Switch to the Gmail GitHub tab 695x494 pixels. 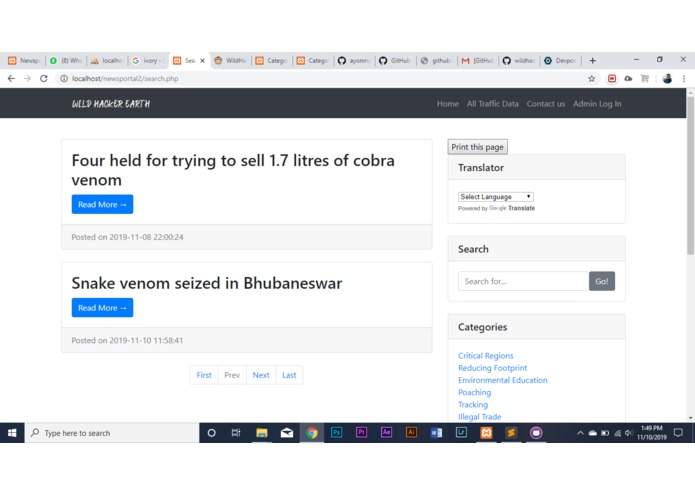coord(478,61)
